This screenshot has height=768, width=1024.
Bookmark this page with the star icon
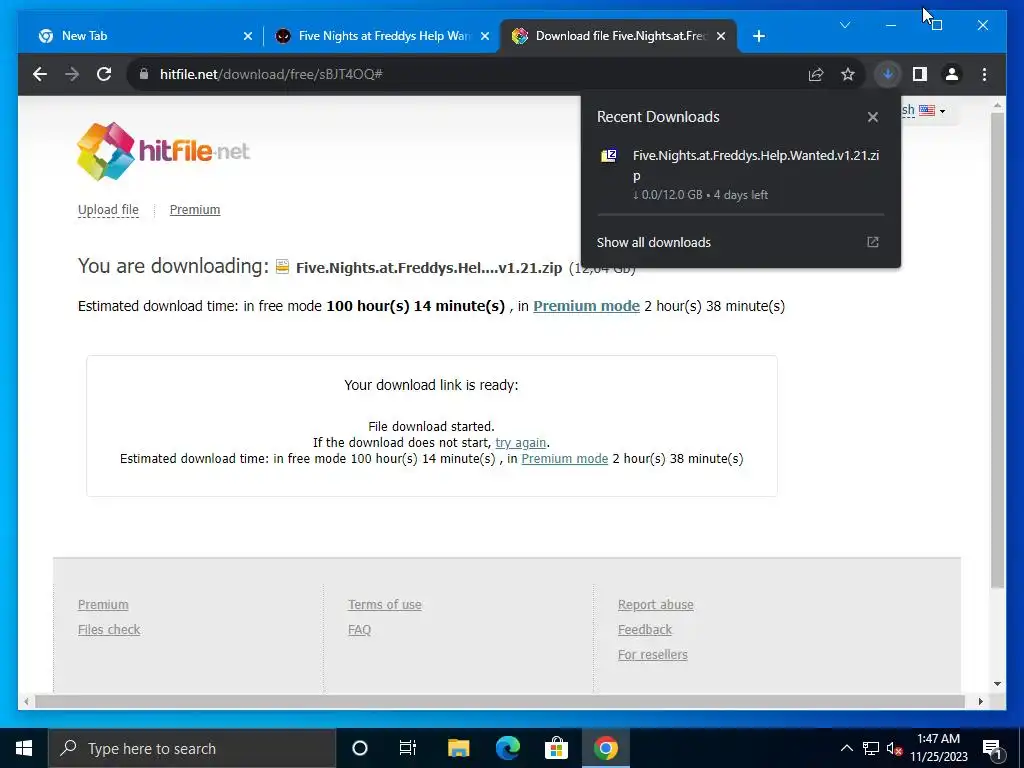pyautogui.click(x=848, y=74)
